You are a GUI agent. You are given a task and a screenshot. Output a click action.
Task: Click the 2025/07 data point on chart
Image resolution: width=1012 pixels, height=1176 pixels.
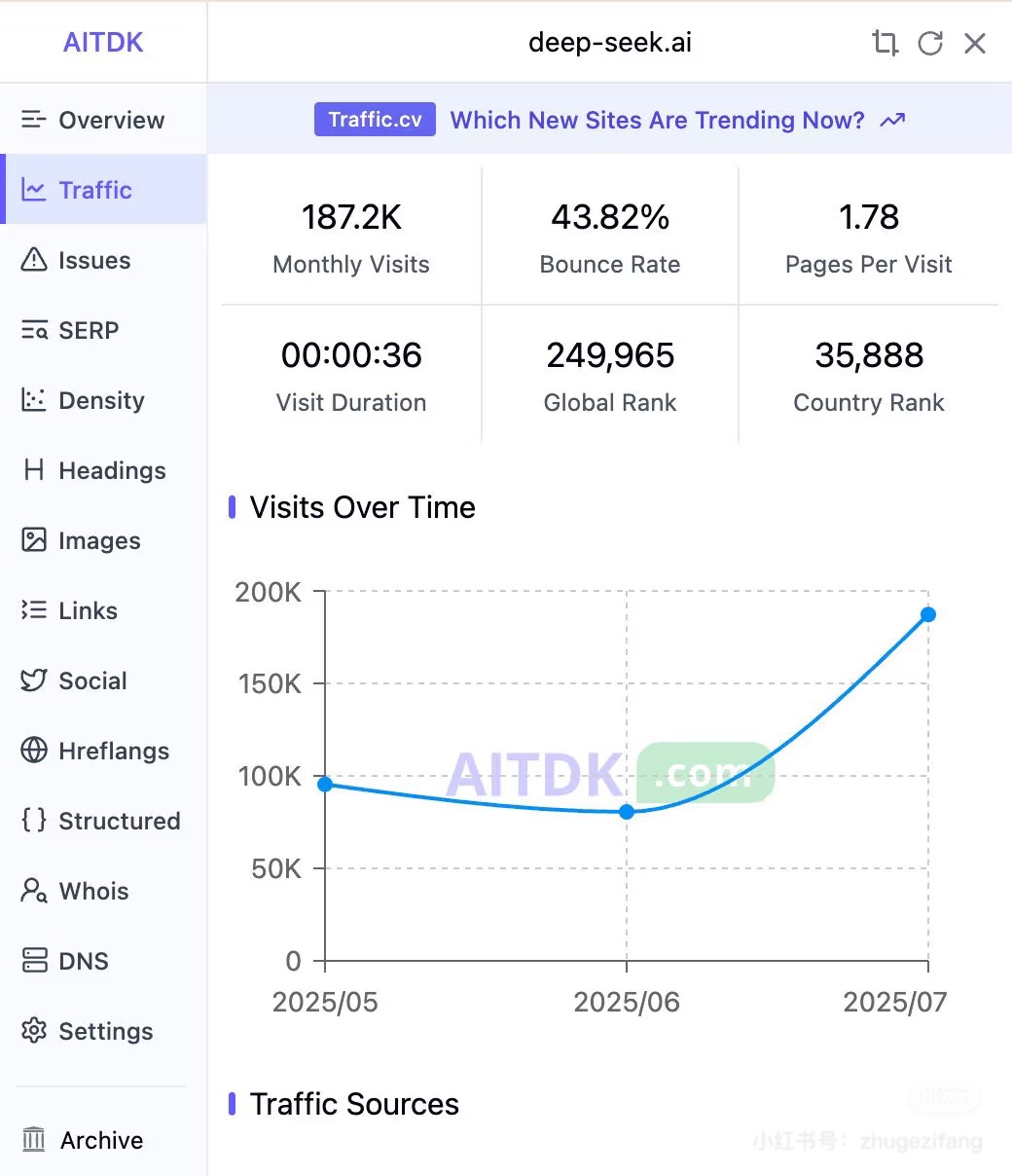pyautogui.click(x=928, y=615)
